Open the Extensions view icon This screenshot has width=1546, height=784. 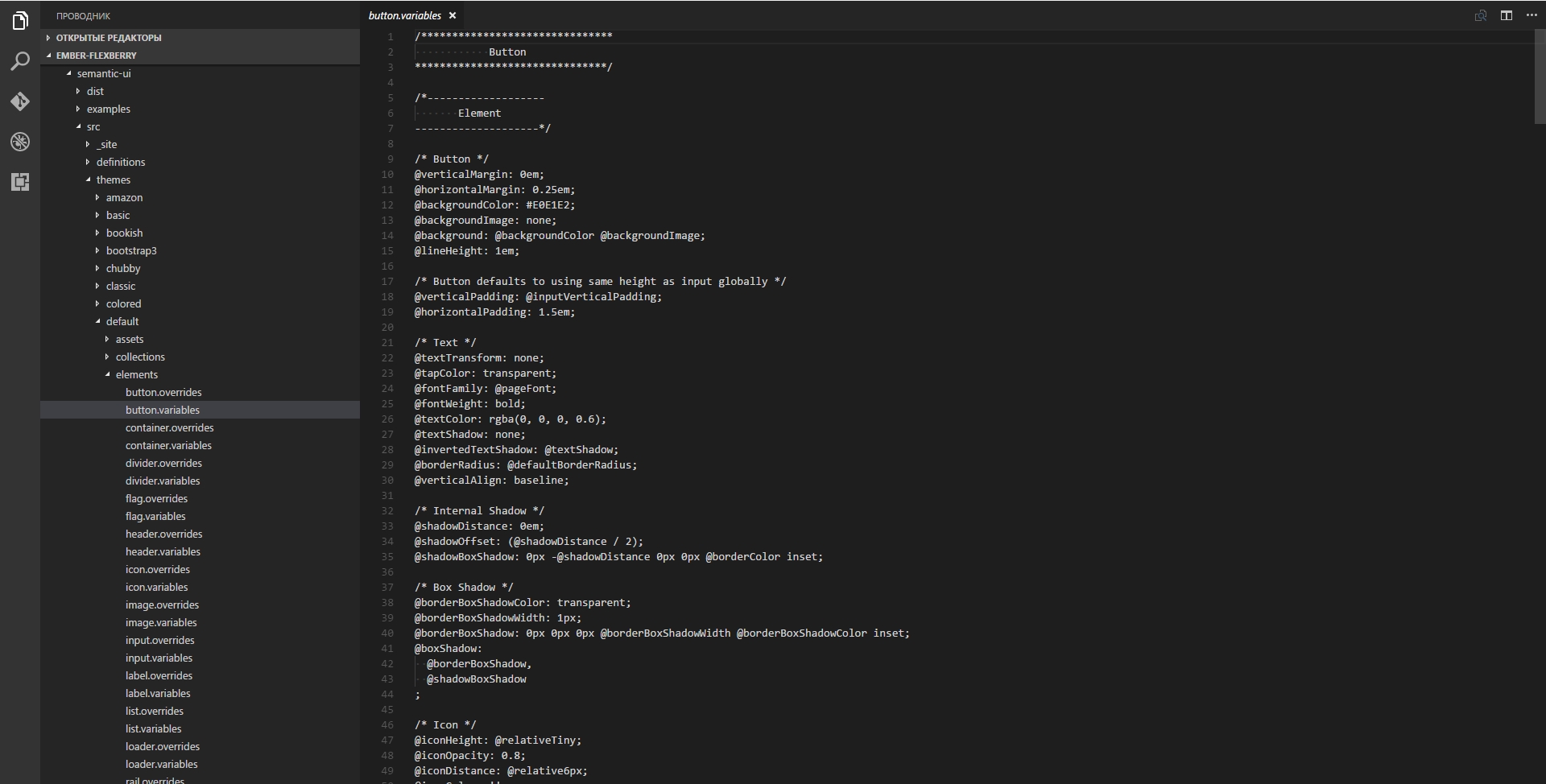coord(20,182)
